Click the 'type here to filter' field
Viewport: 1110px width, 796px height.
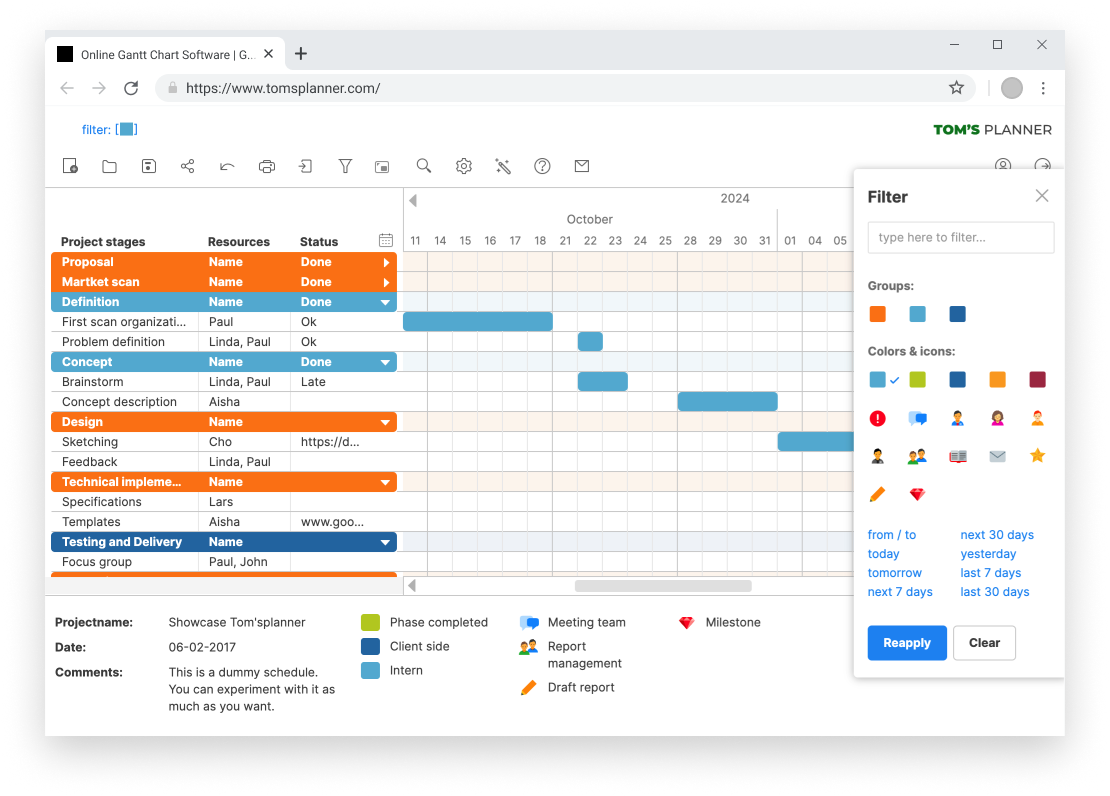[959, 237]
